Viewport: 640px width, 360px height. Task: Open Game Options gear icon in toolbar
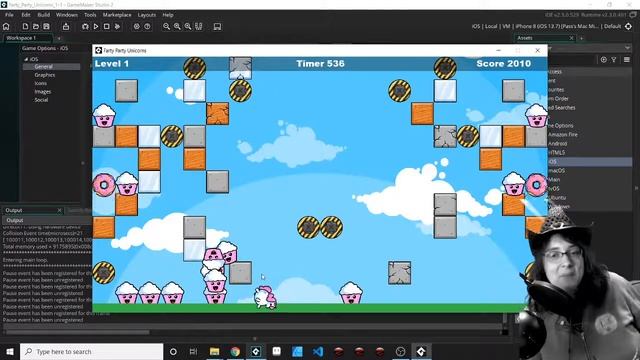[x=136, y=27]
